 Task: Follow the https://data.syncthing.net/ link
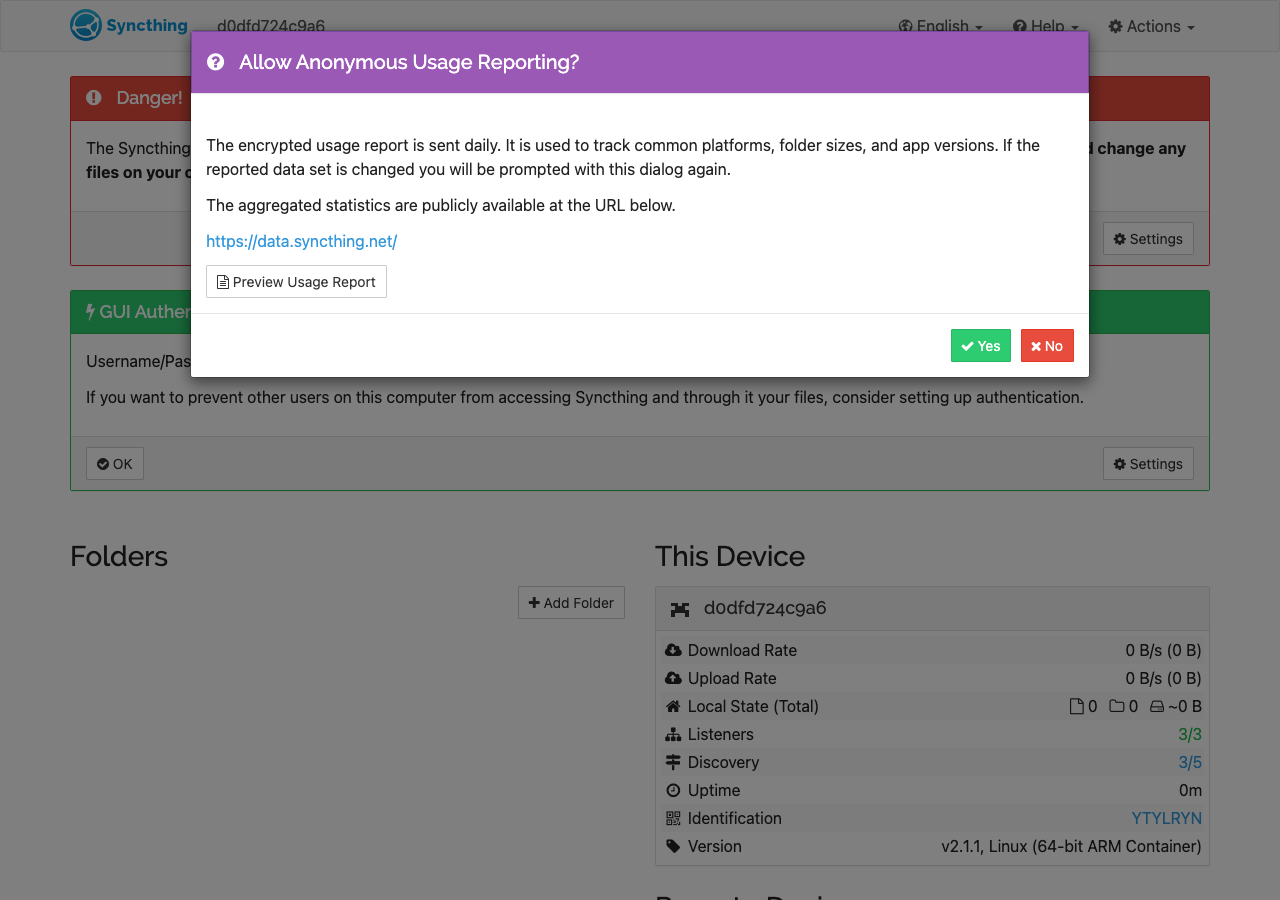click(302, 241)
